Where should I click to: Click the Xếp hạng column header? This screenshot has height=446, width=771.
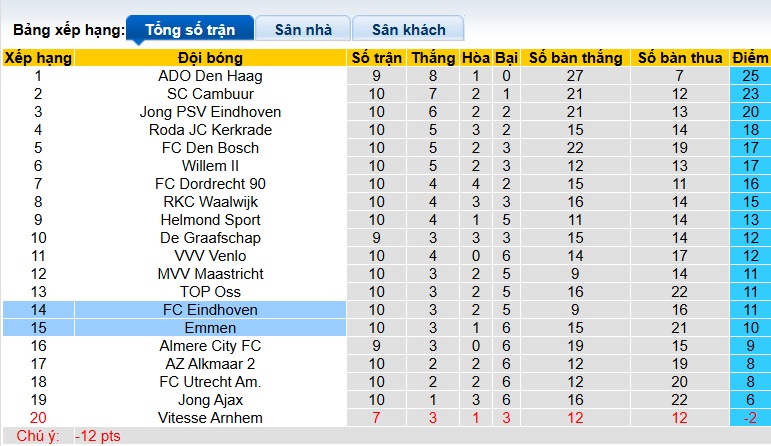[38, 58]
